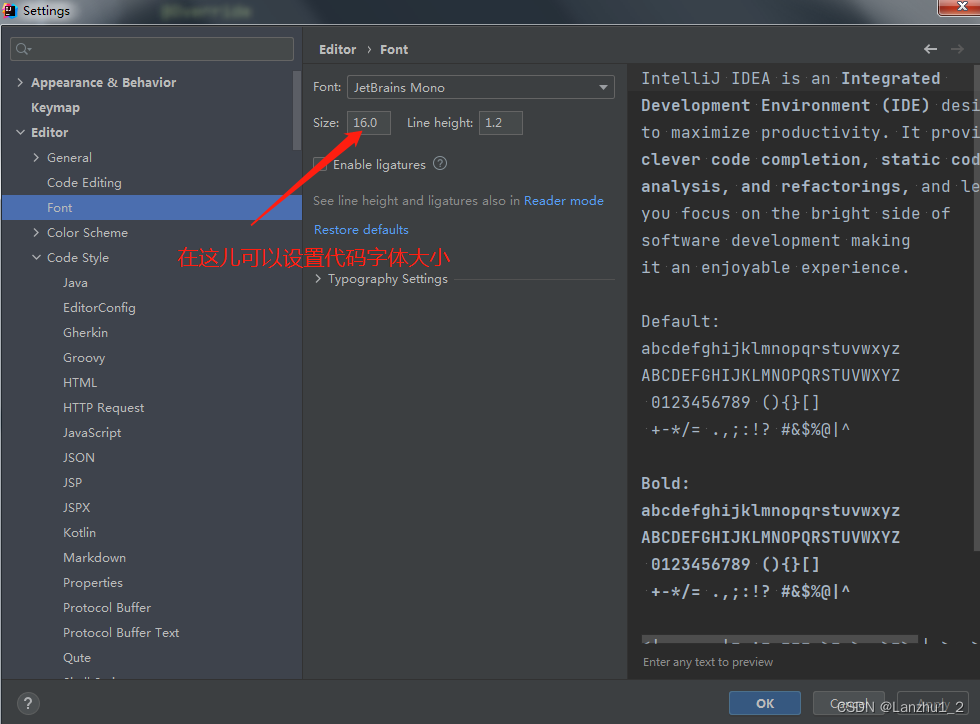Open HTTP Request code style settings

104,408
